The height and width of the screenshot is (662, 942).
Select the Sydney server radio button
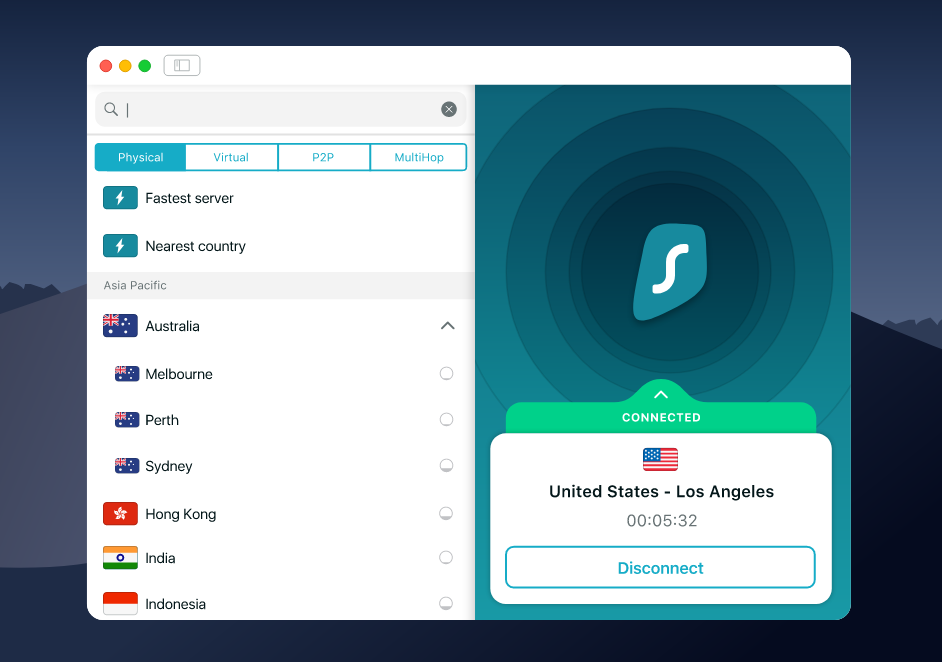[446, 465]
